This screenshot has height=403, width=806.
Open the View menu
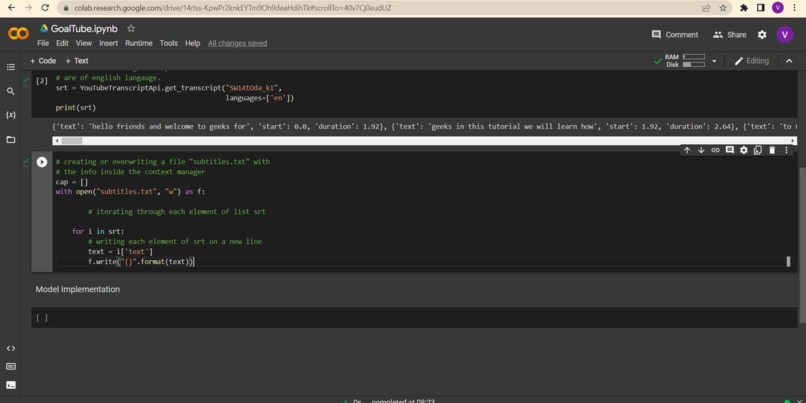[84, 43]
